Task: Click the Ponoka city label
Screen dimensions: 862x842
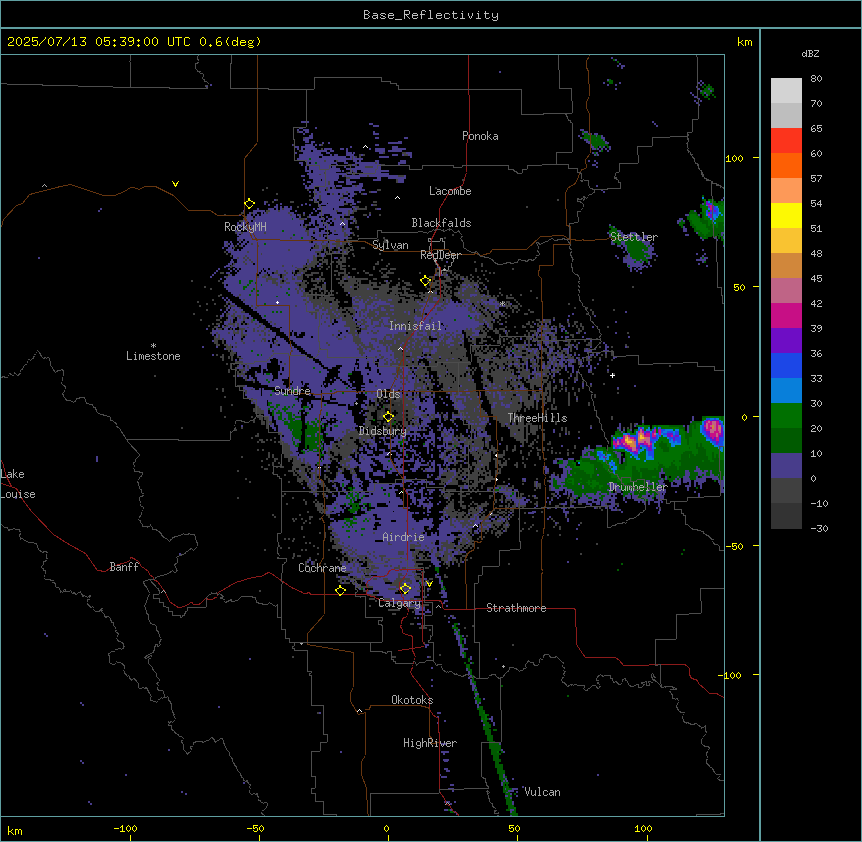Action: click(x=480, y=136)
